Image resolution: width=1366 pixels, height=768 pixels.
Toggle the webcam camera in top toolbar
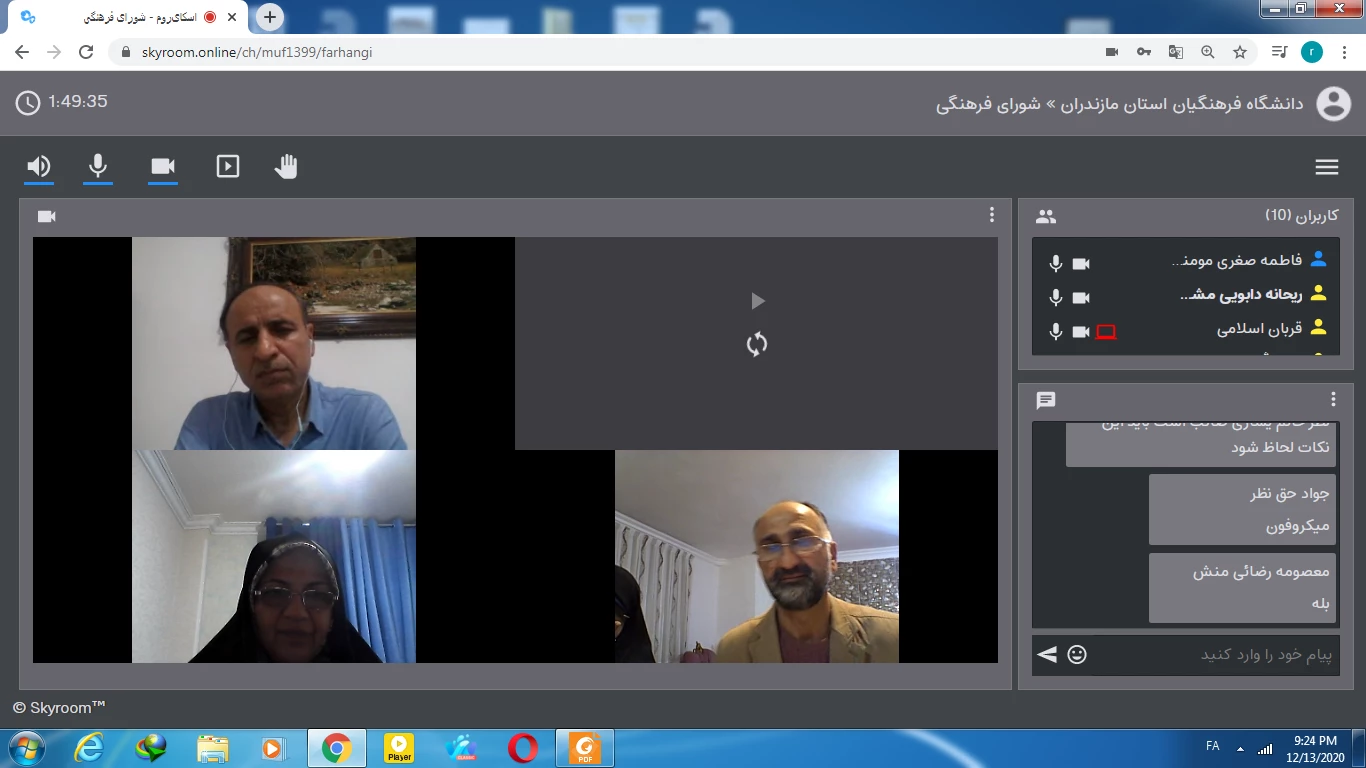point(163,166)
